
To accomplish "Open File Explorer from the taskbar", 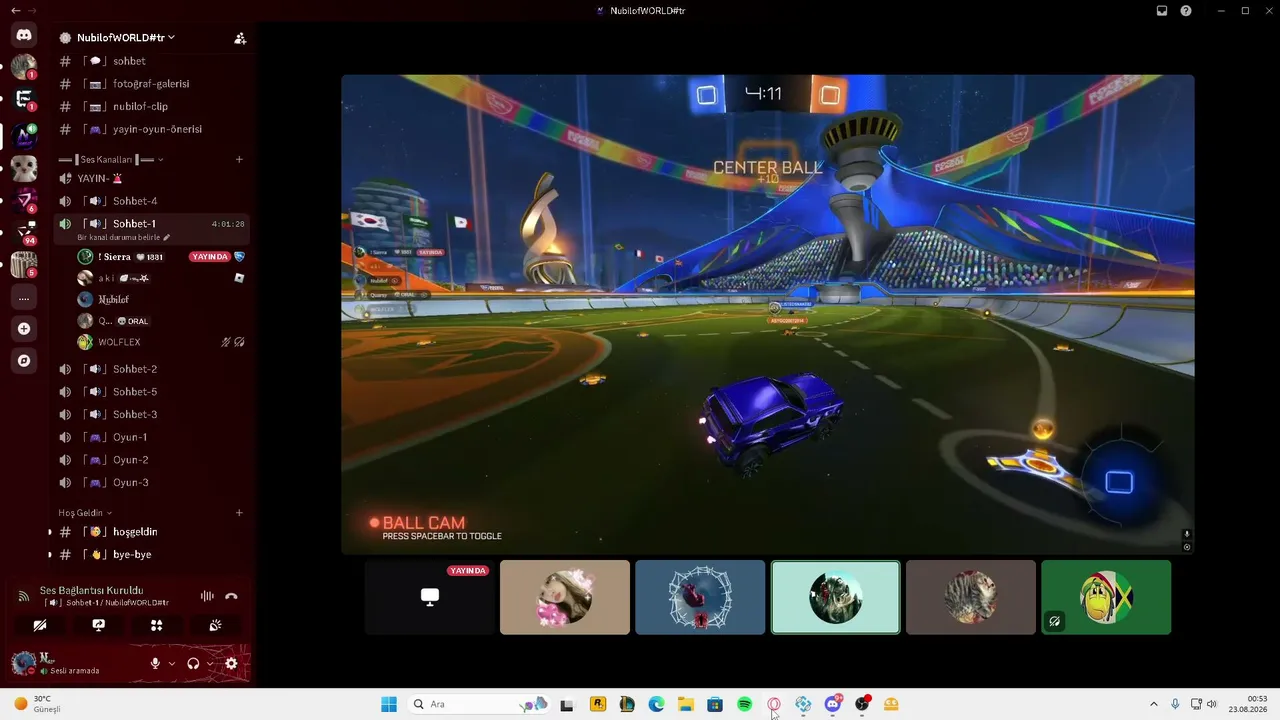I will [x=686, y=704].
